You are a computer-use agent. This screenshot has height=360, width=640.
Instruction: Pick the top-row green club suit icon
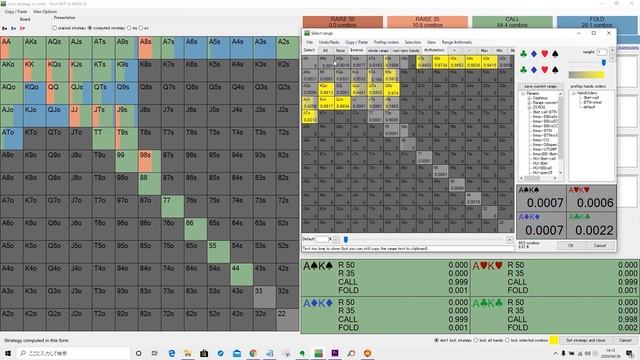click(523, 54)
